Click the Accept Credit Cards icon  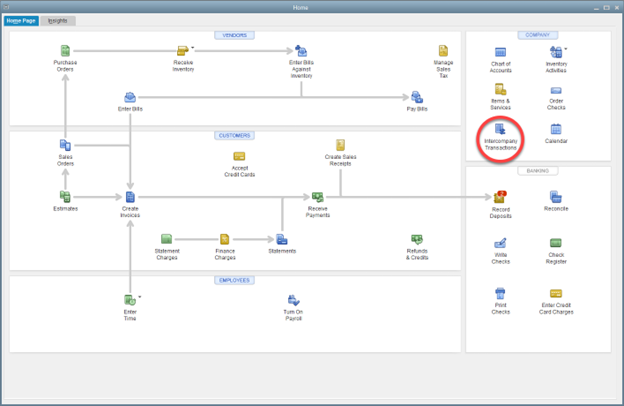240,157
